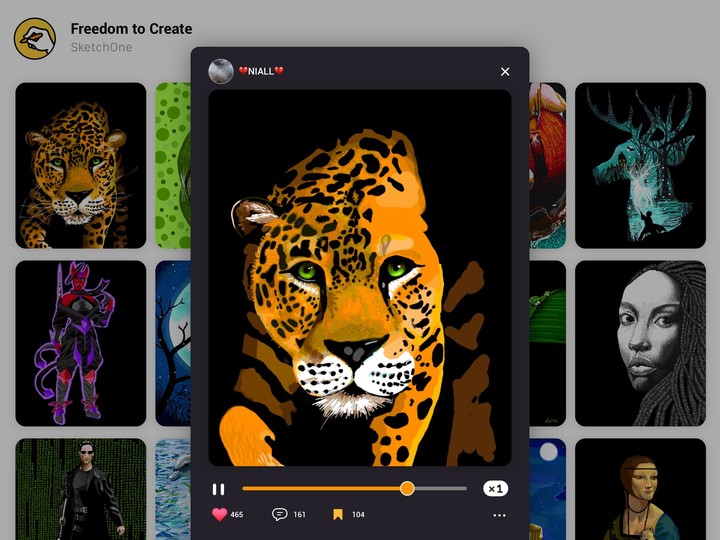Click the unplayed gray part of the progress bar
This screenshot has width=720, height=540.
[441, 489]
